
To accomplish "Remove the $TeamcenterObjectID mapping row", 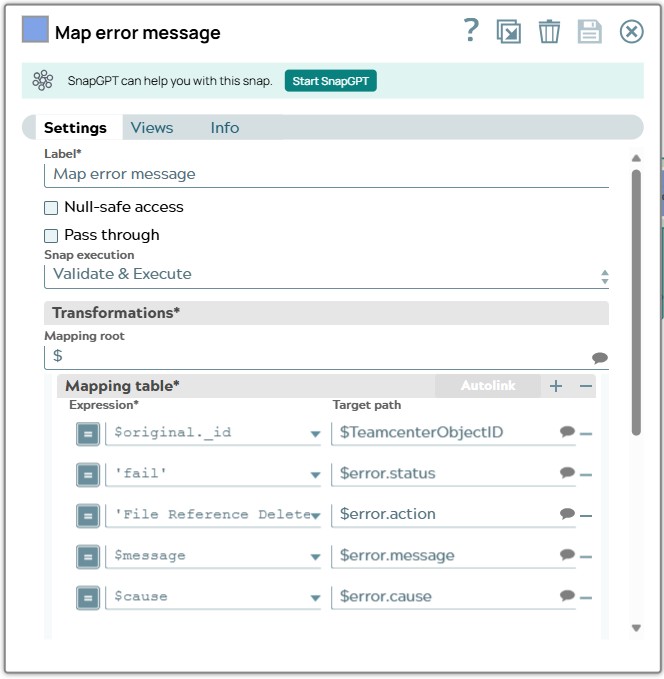I will coord(586,434).
